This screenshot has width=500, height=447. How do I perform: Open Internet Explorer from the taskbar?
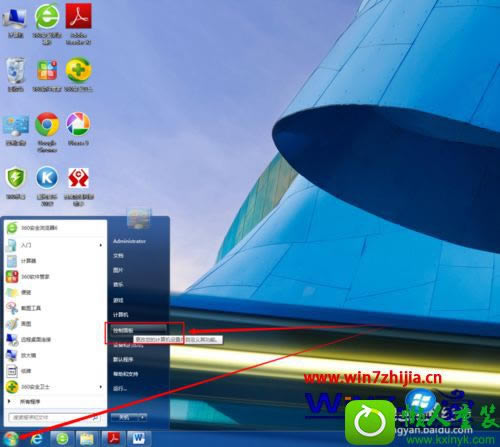[x=36, y=438]
